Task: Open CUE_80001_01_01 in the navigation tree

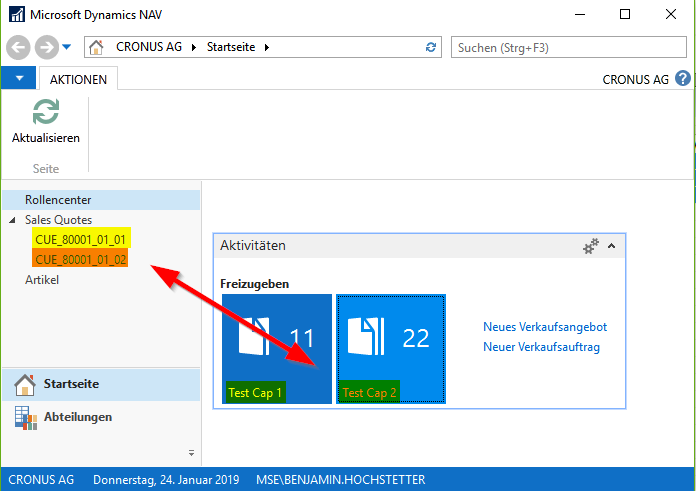Action: click(81, 240)
